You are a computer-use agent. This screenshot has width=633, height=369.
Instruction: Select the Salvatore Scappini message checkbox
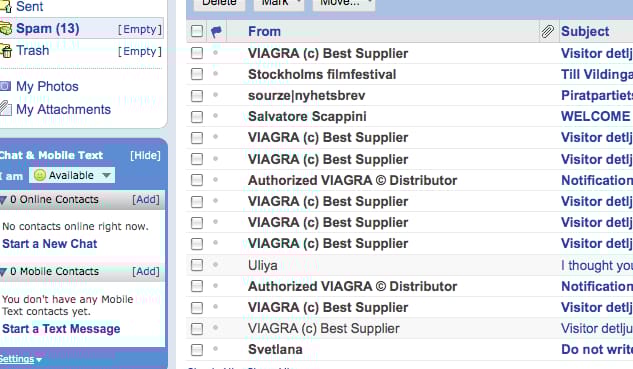pyautogui.click(x=197, y=117)
